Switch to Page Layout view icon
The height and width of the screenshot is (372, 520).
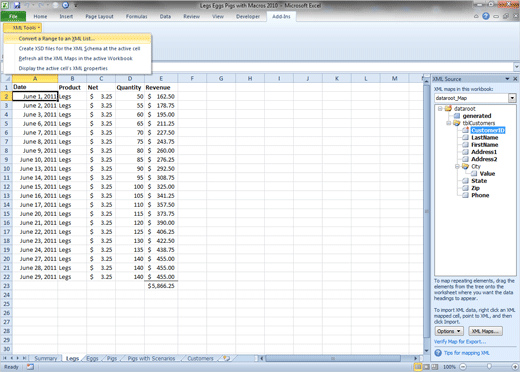[426, 367]
